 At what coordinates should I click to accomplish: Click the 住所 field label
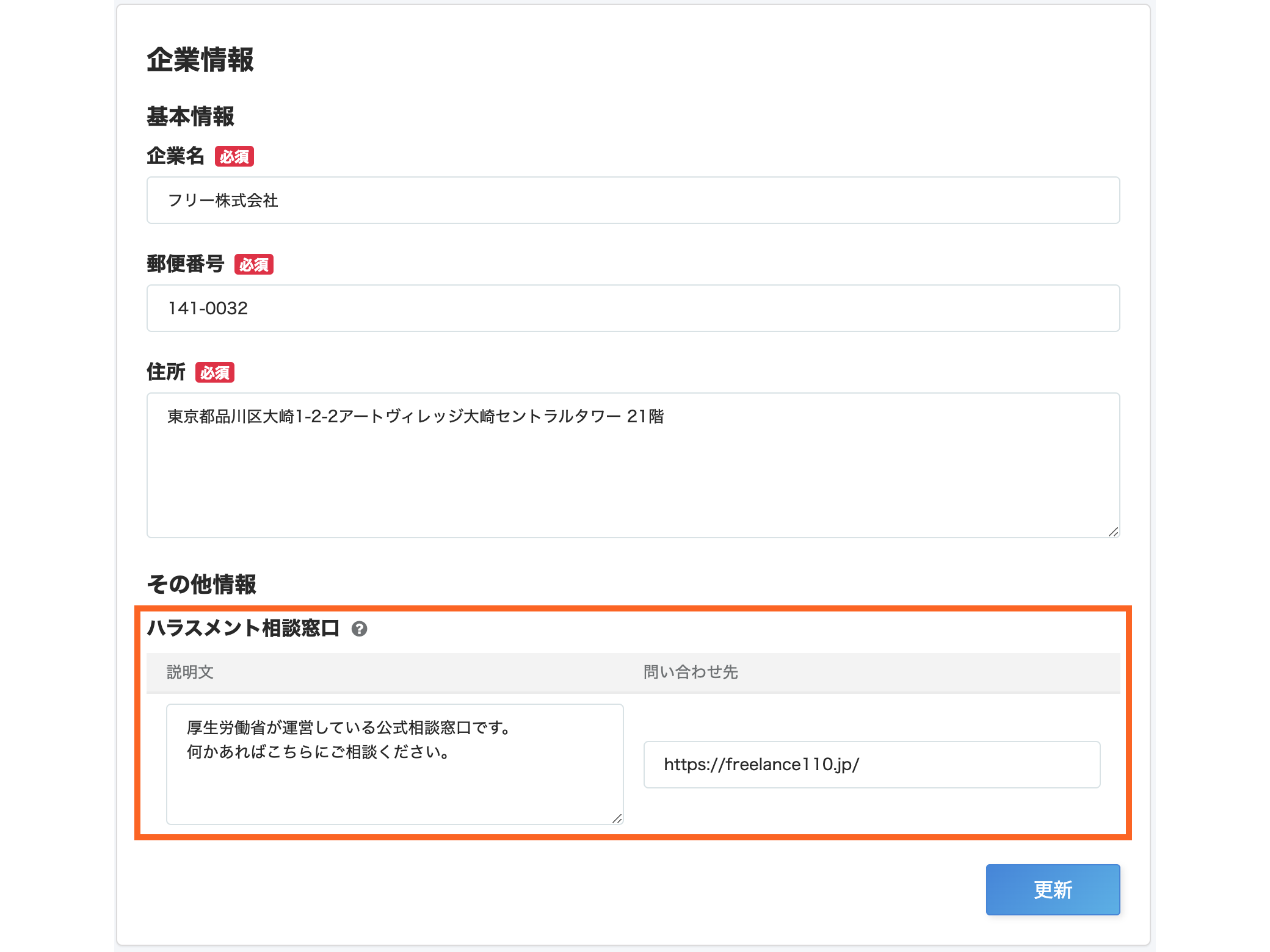pyautogui.click(x=165, y=372)
